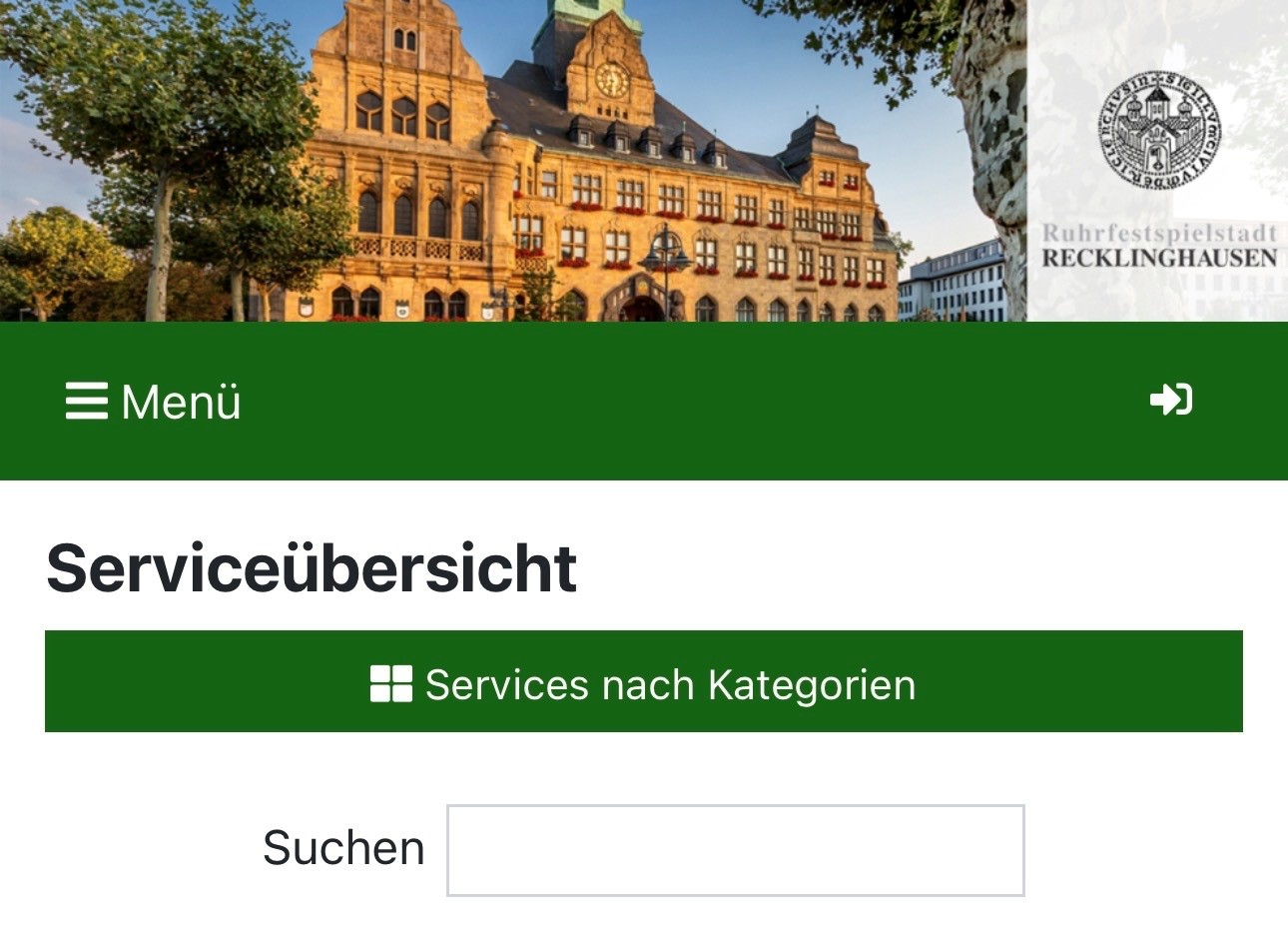Image resolution: width=1288 pixels, height=947 pixels.
Task: Click empty area of green navigation bar
Action: point(699,401)
